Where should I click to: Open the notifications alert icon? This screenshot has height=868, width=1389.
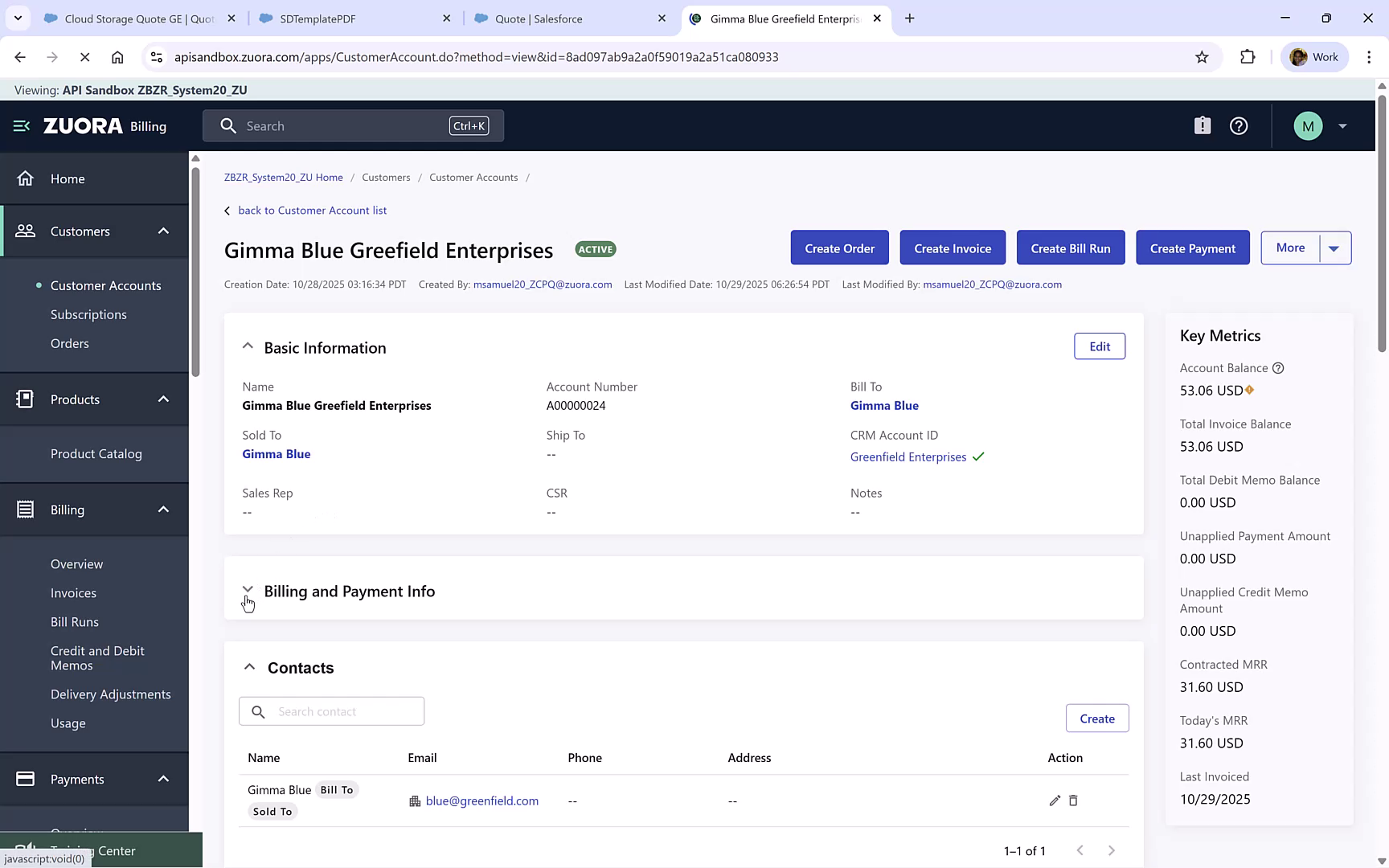1202,125
